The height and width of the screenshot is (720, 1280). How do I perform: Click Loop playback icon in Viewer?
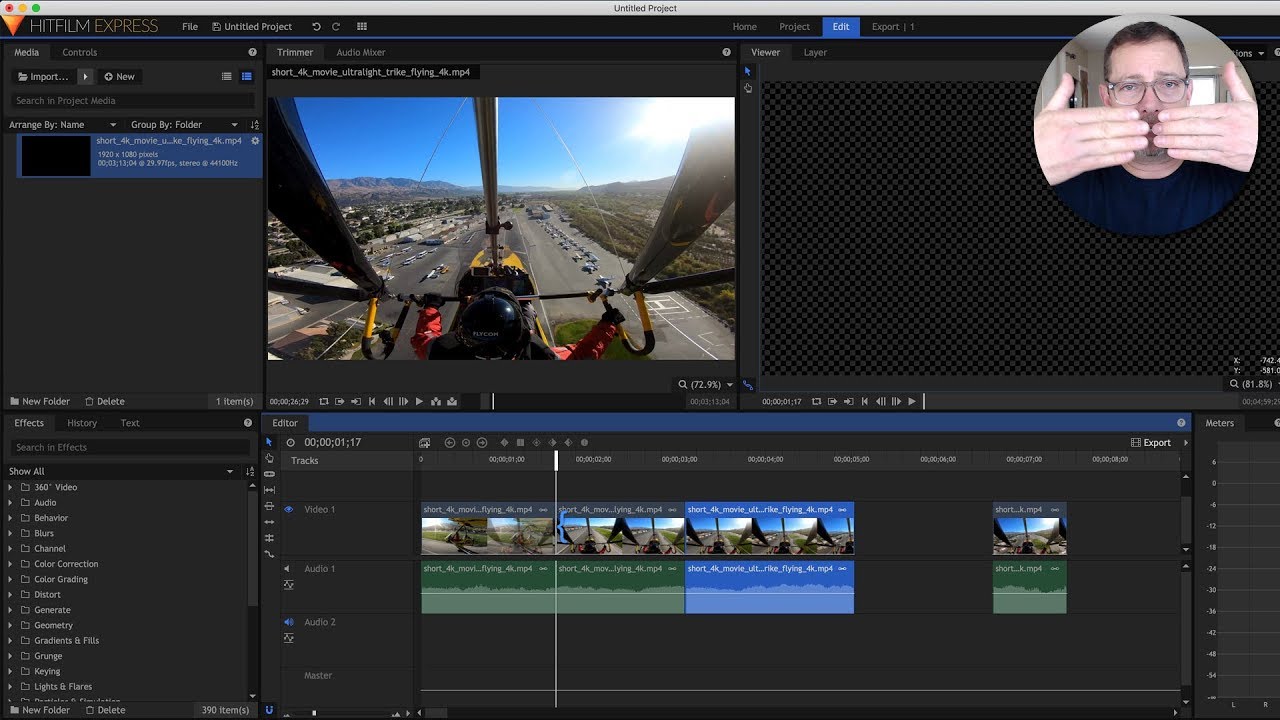[x=817, y=402]
